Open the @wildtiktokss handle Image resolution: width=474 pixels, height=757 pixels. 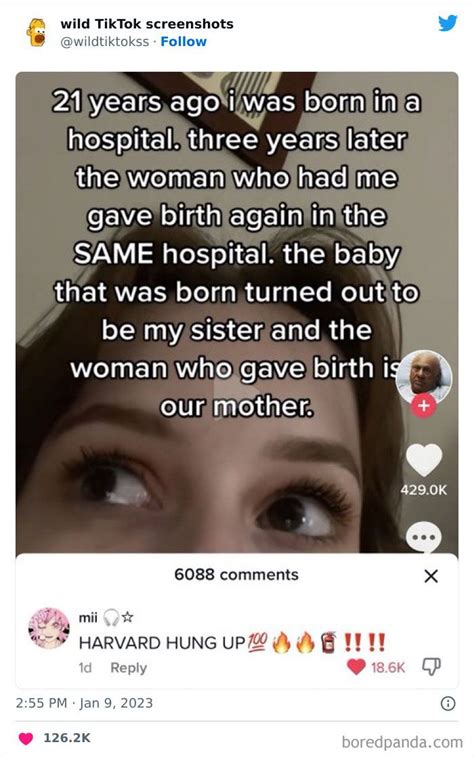click(104, 42)
